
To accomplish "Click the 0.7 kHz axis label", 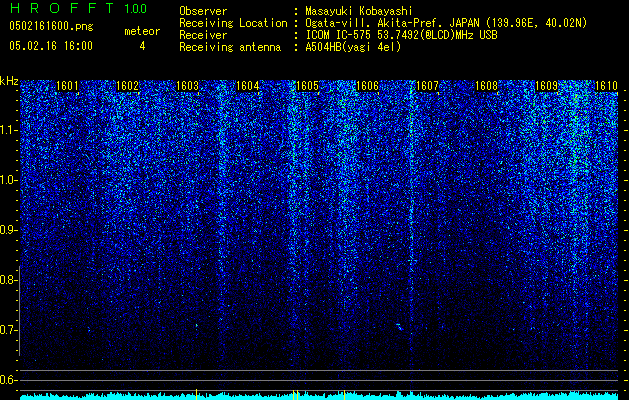I will pyautogui.click(x=9, y=330).
